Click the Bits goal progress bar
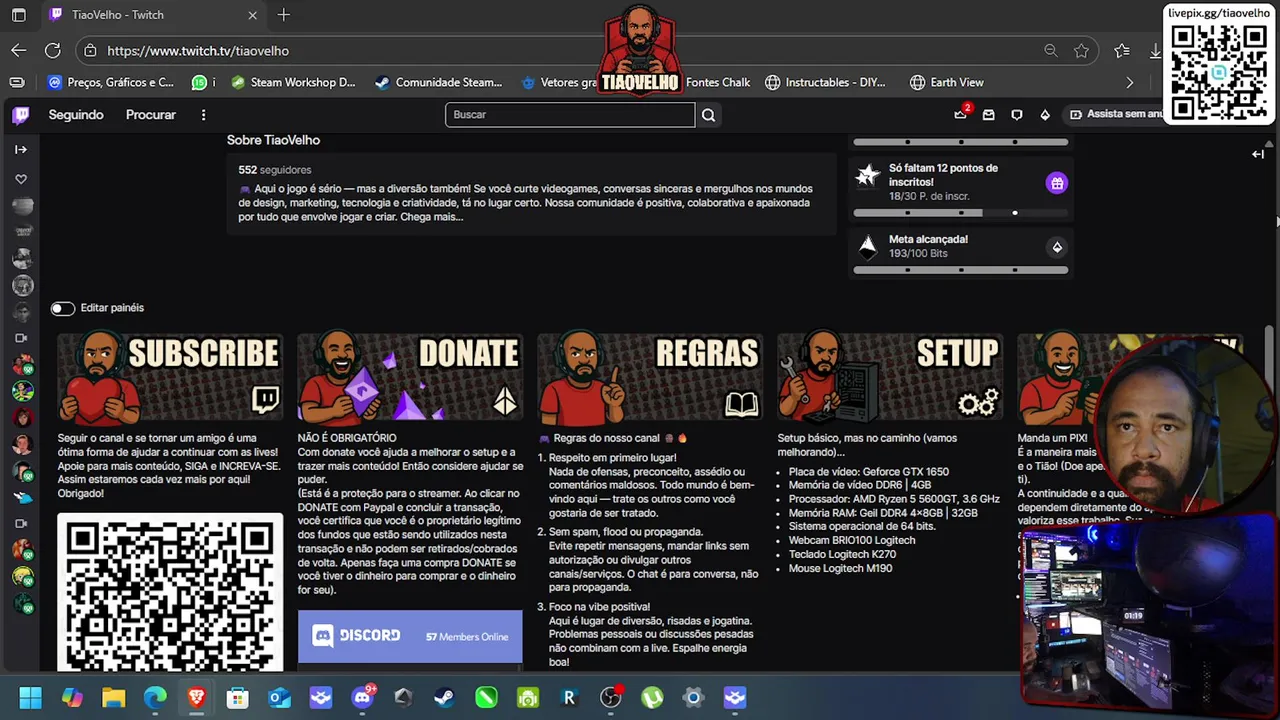The image size is (1280, 720). [x=961, y=270]
